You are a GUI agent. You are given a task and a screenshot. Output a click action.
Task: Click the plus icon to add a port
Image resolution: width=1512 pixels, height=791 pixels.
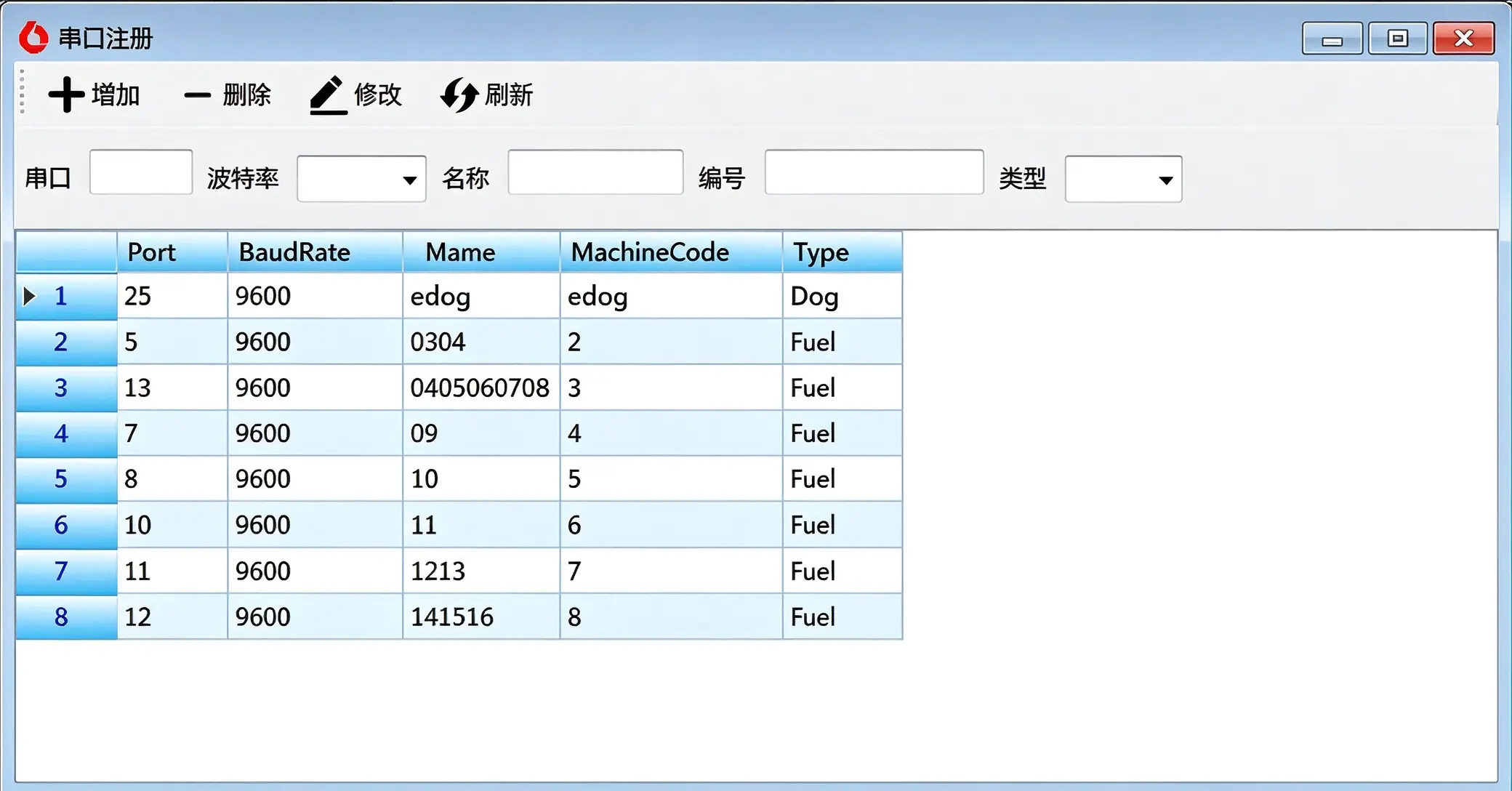click(x=66, y=95)
